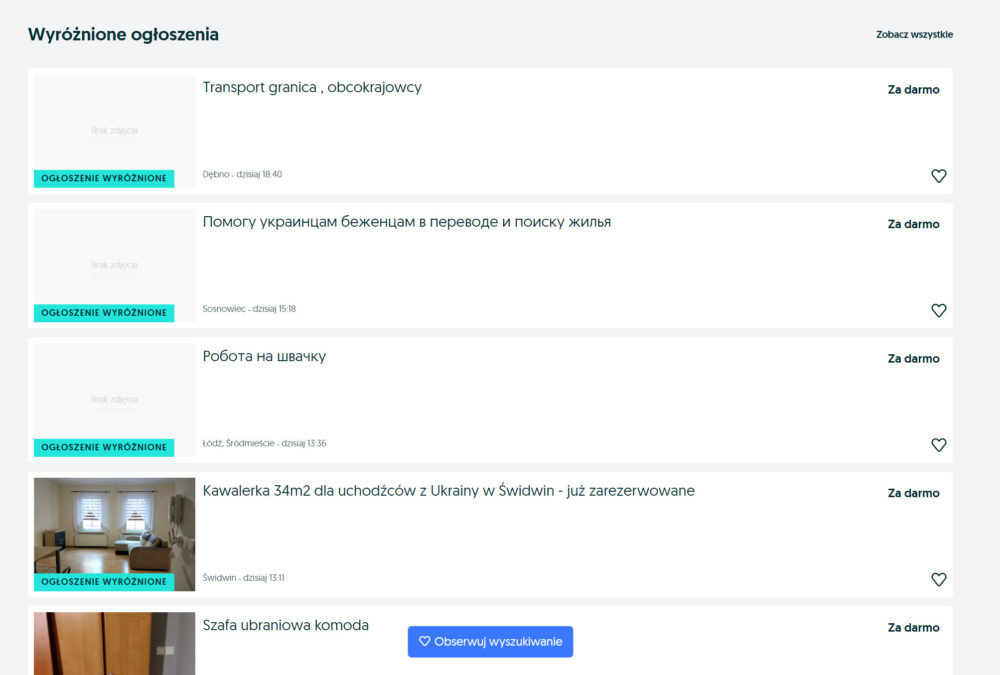Click the Wyróżnione ogłoszenia heading
The image size is (1000, 675).
click(123, 34)
